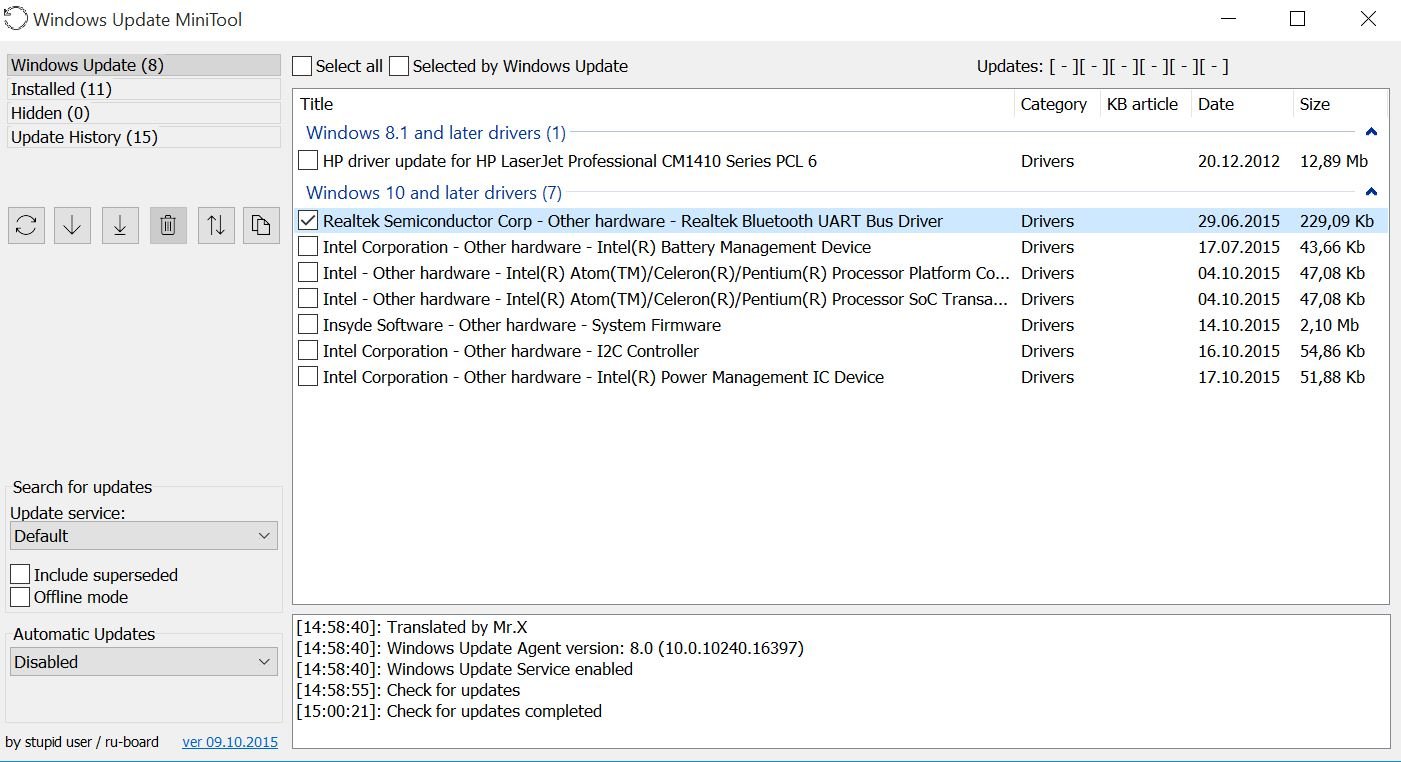Image resolution: width=1401 pixels, height=762 pixels.
Task: Collapse the Windows 8.1 and later drivers group
Action: [x=1371, y=132]
